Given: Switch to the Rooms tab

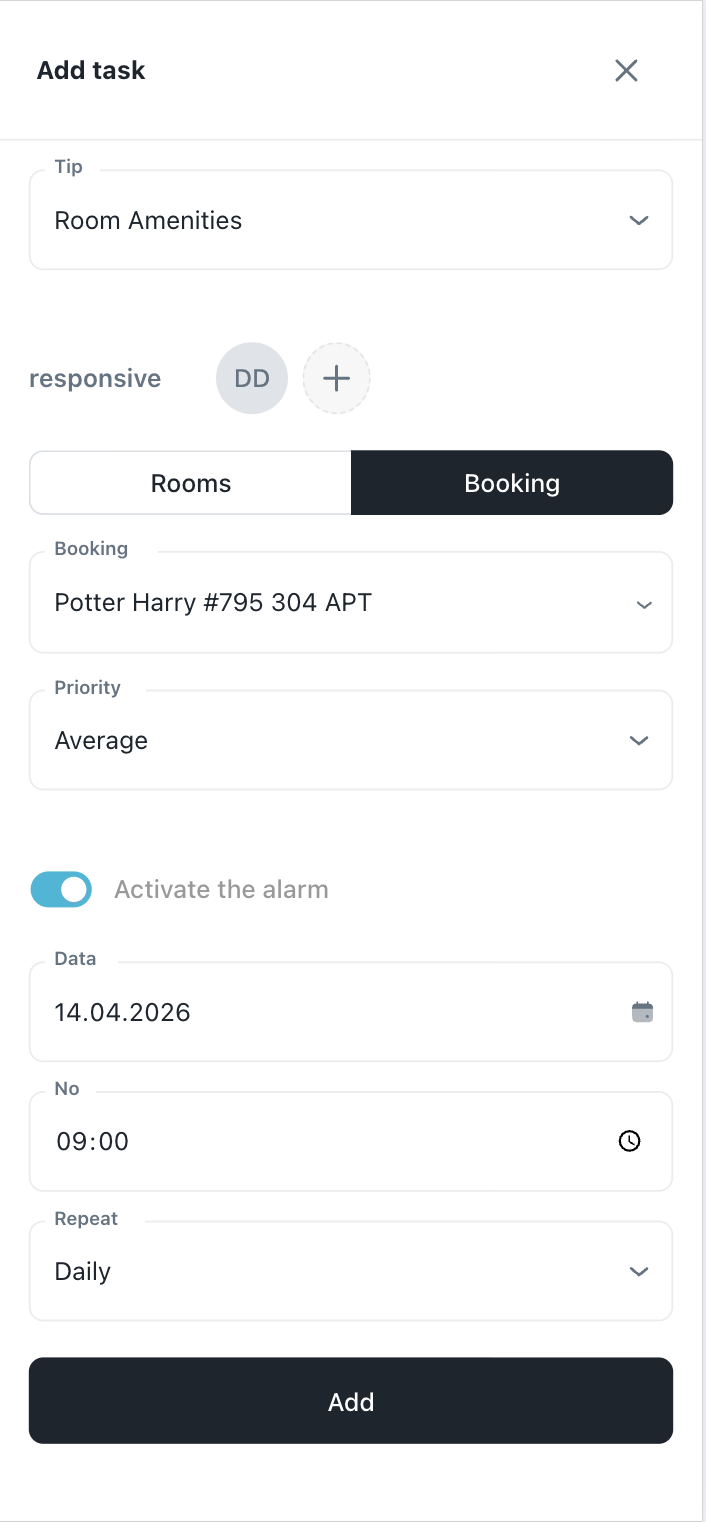Looking at the screenshot, I should tap(191, 483).
